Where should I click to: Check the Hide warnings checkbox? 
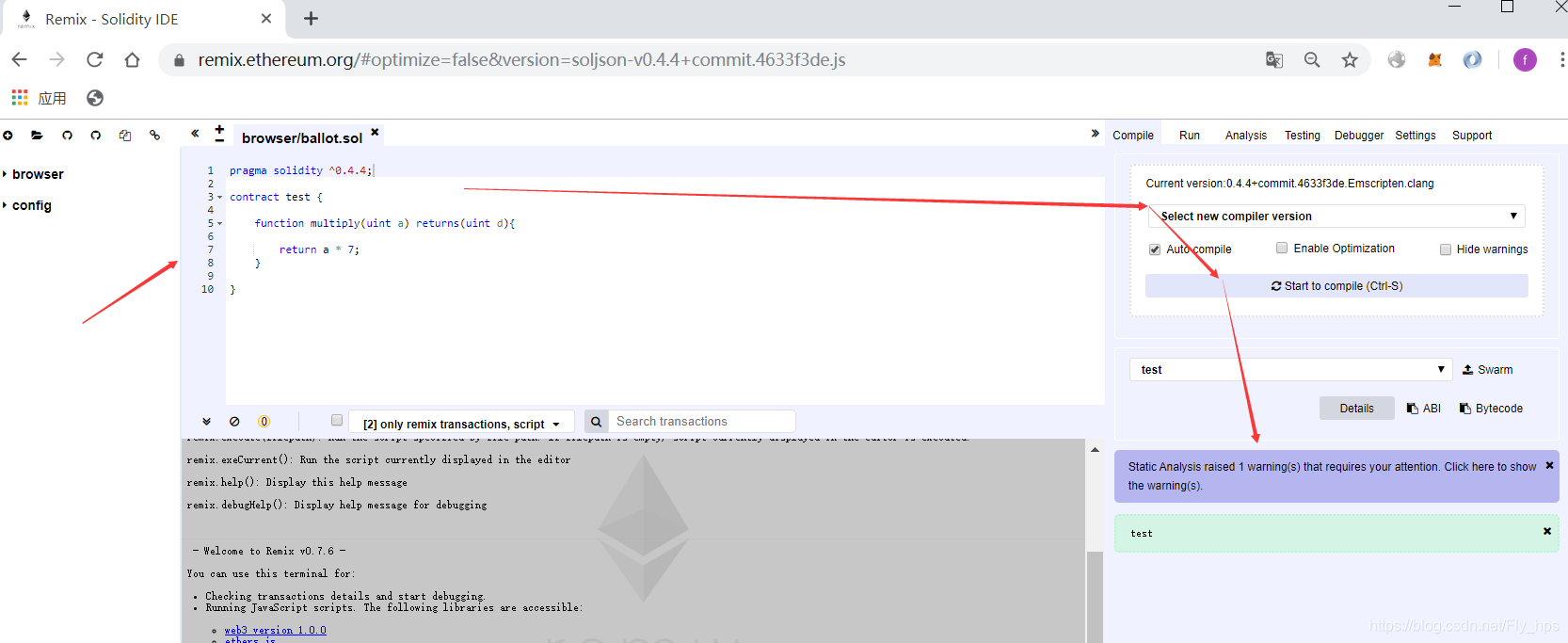pos(1446,249)
